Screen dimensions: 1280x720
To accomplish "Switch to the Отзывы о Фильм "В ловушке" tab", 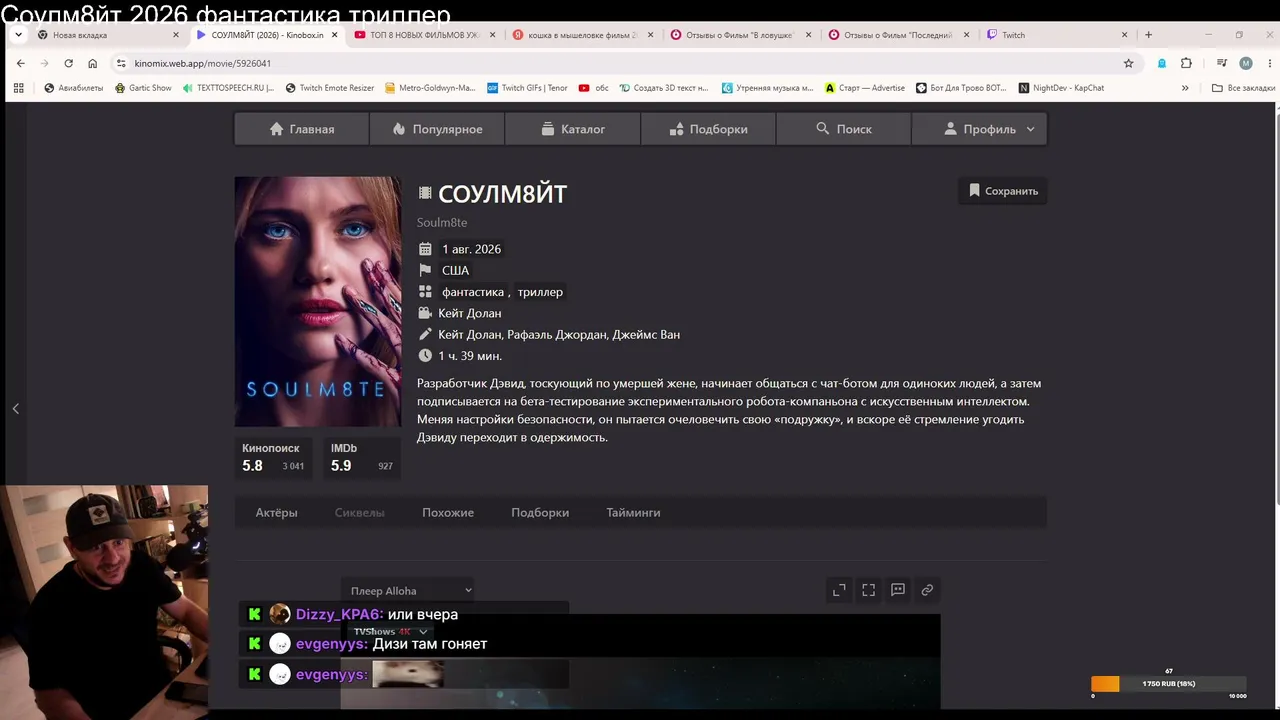I will coord(742,35).
